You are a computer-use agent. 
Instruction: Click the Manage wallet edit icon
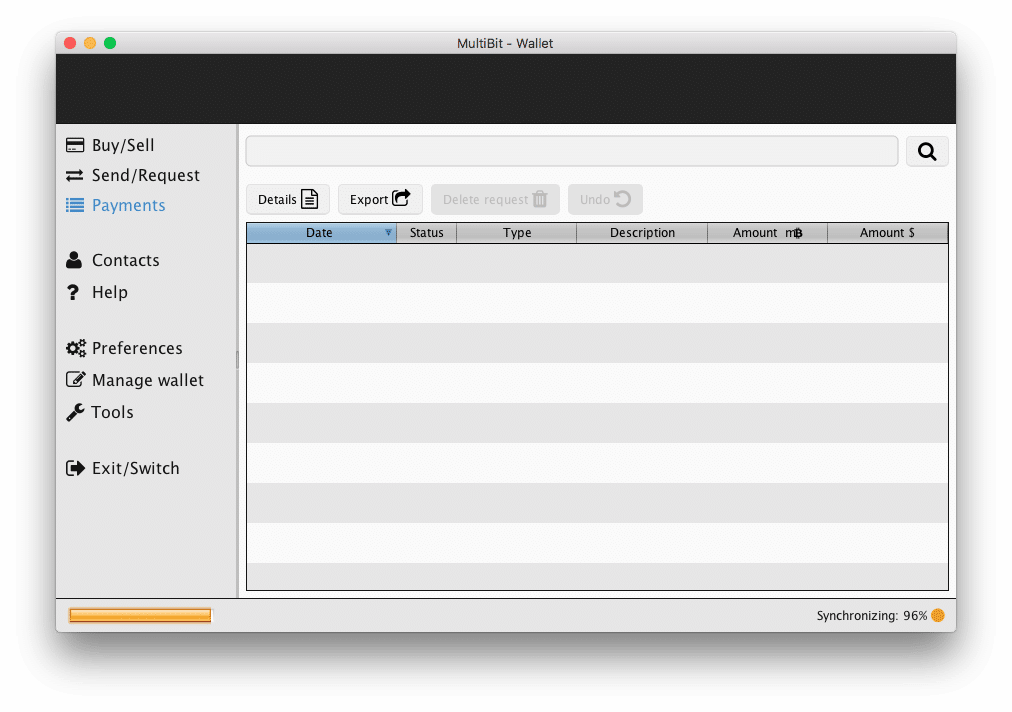[x=76, y=380]
